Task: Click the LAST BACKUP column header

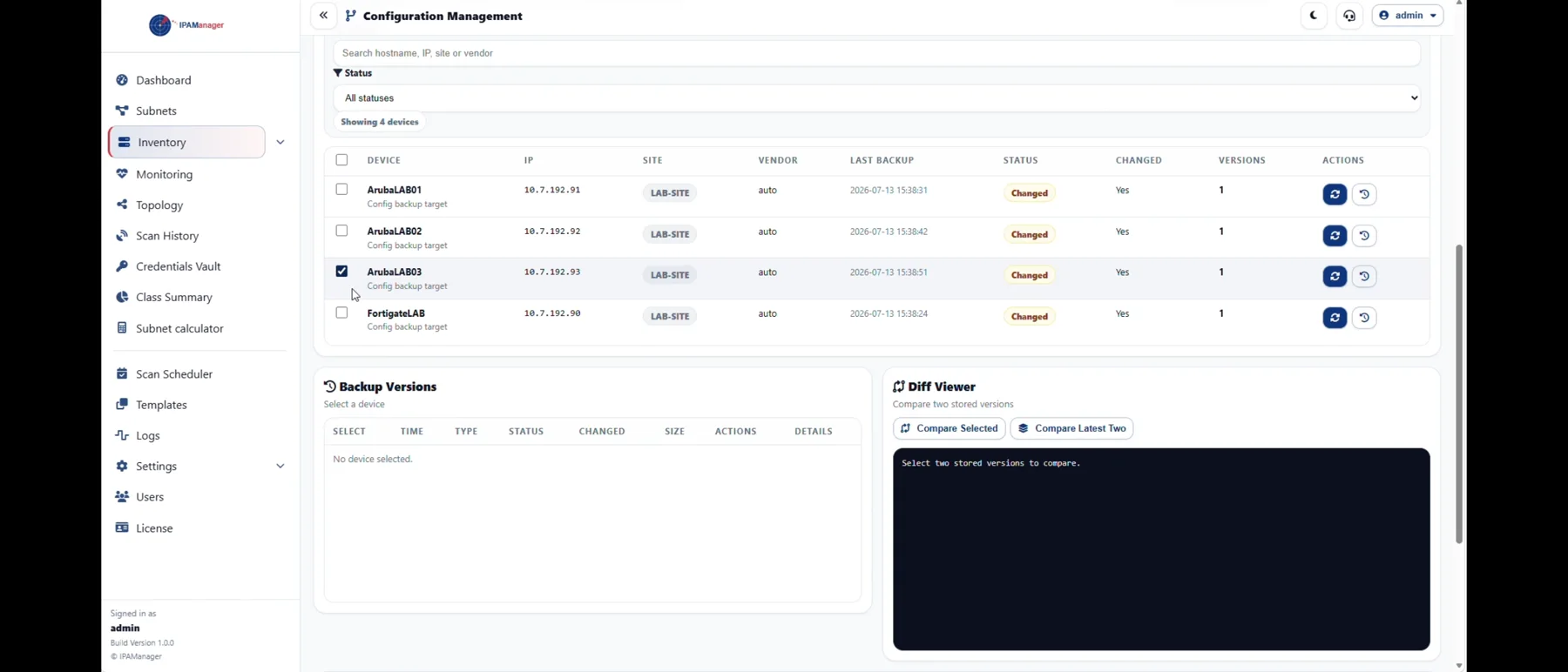Action: coord(882,160)
